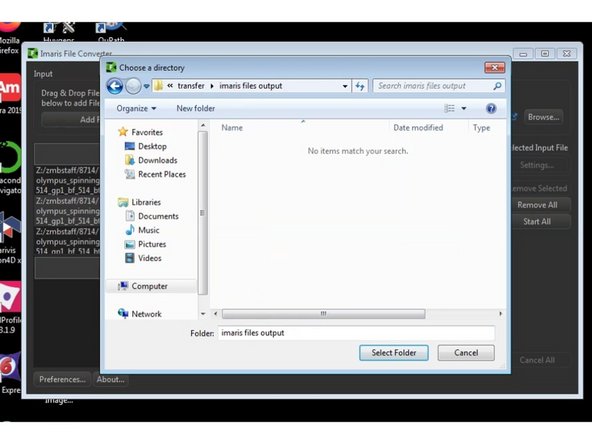
Task: Open About in Imaris File Converter
Action: 110,379
